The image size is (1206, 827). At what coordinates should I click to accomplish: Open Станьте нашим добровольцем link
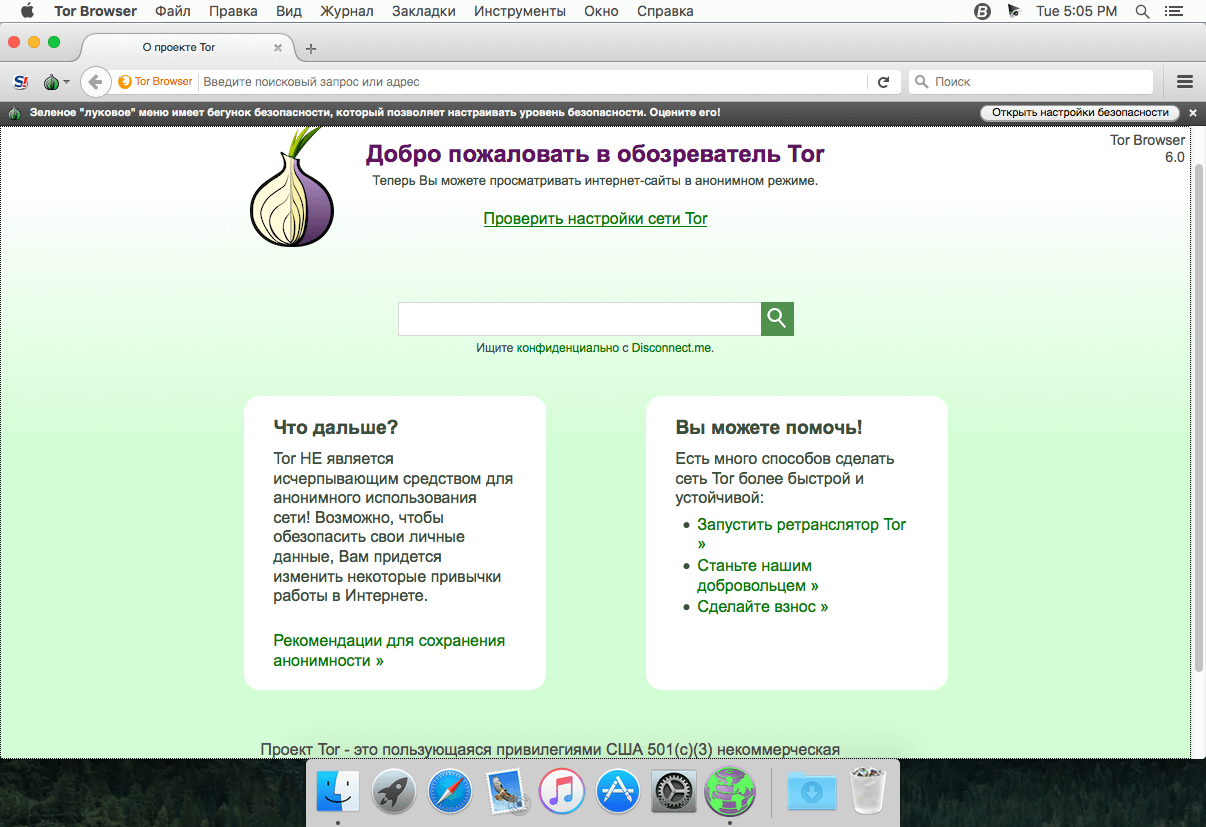click(757, 575)
